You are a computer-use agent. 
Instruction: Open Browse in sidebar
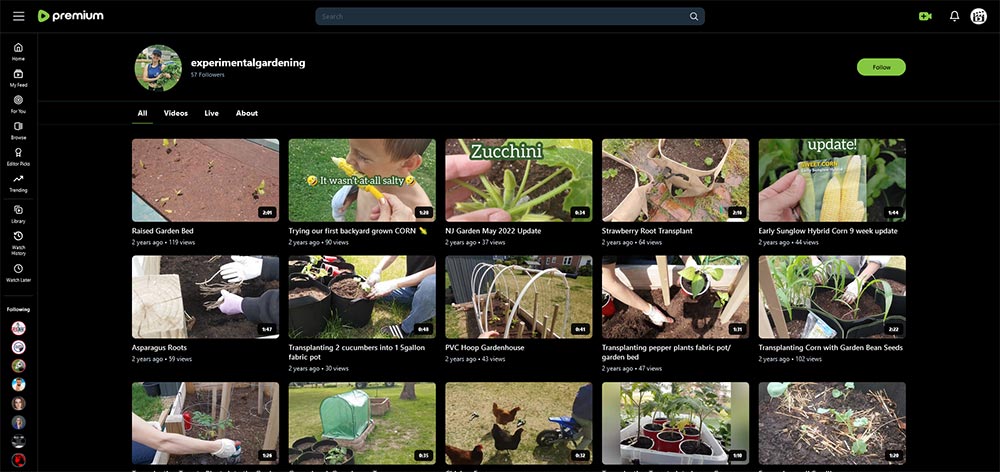[x=18, y=131]
